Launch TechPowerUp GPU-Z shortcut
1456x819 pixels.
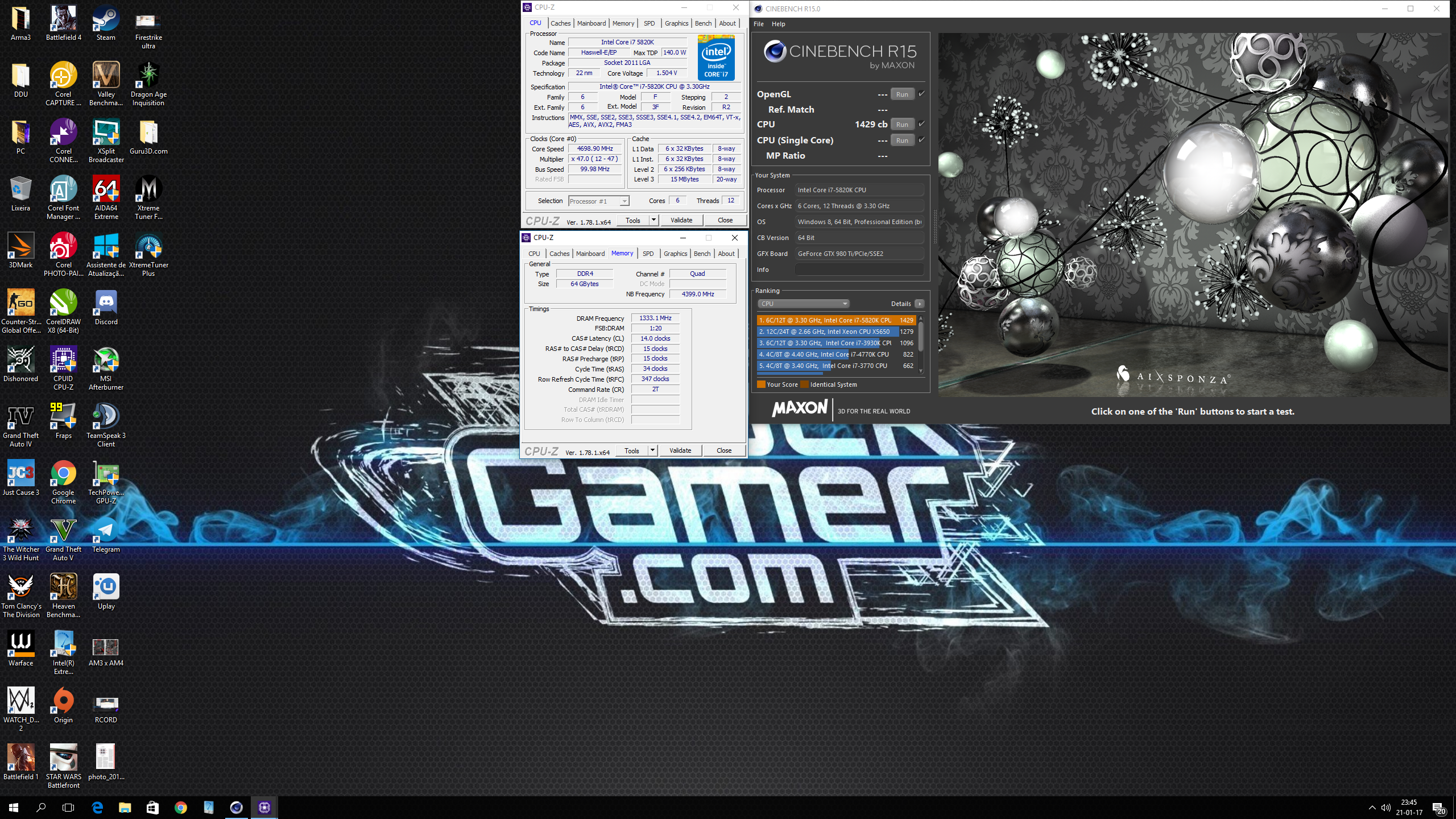tap(106, 482)
